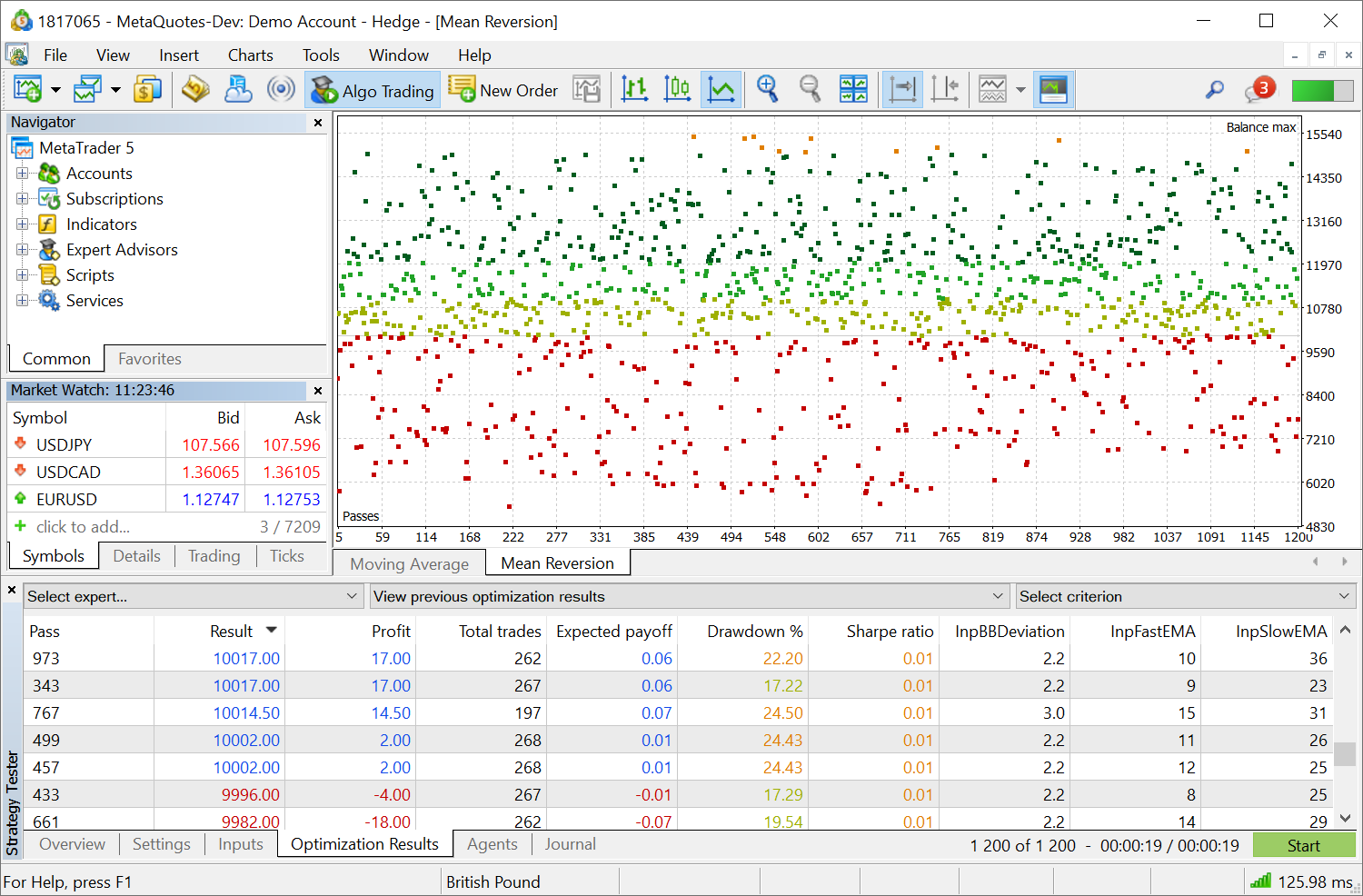
Task: Switch to candlestick chart icon
Action: [x=677, y=89]
